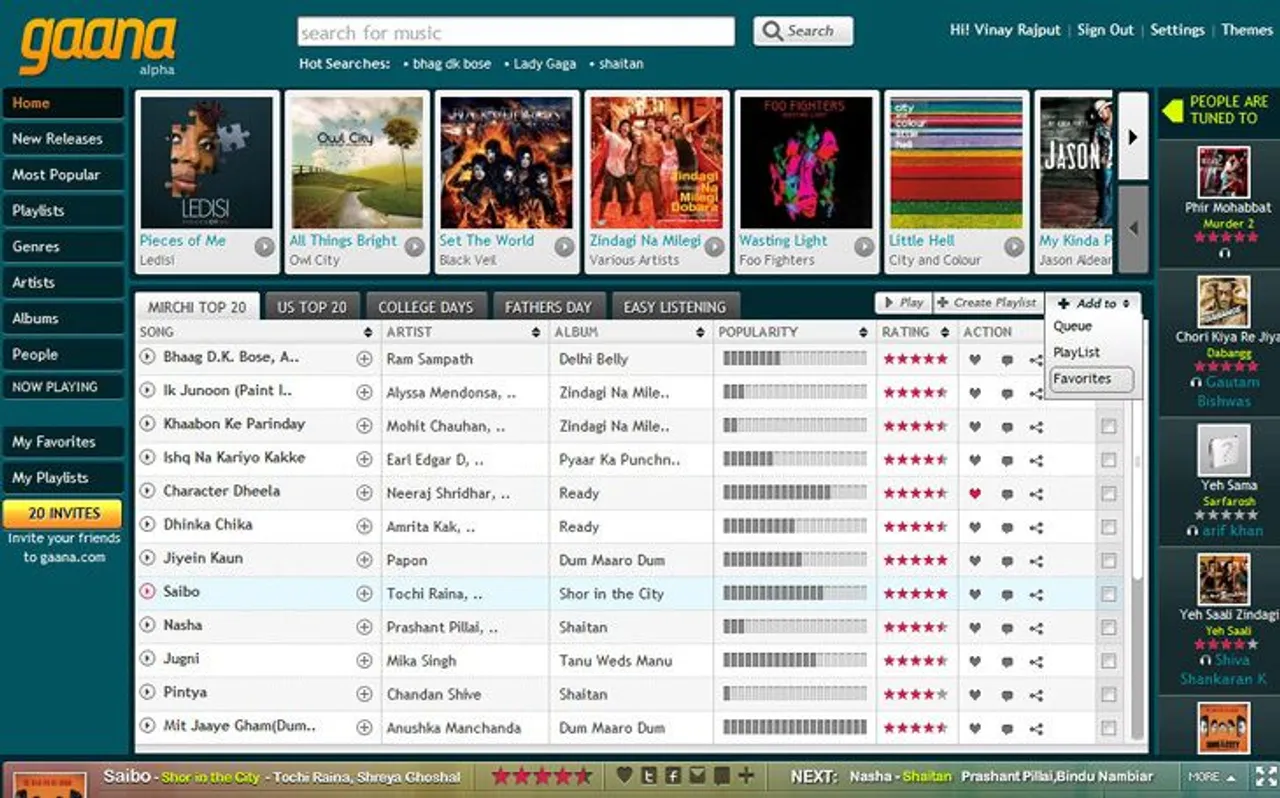The height and width of the screenshot is (798, 1280).
Task: Tick the Jiyein Kaun checkbox
Action: (1108, 561)
